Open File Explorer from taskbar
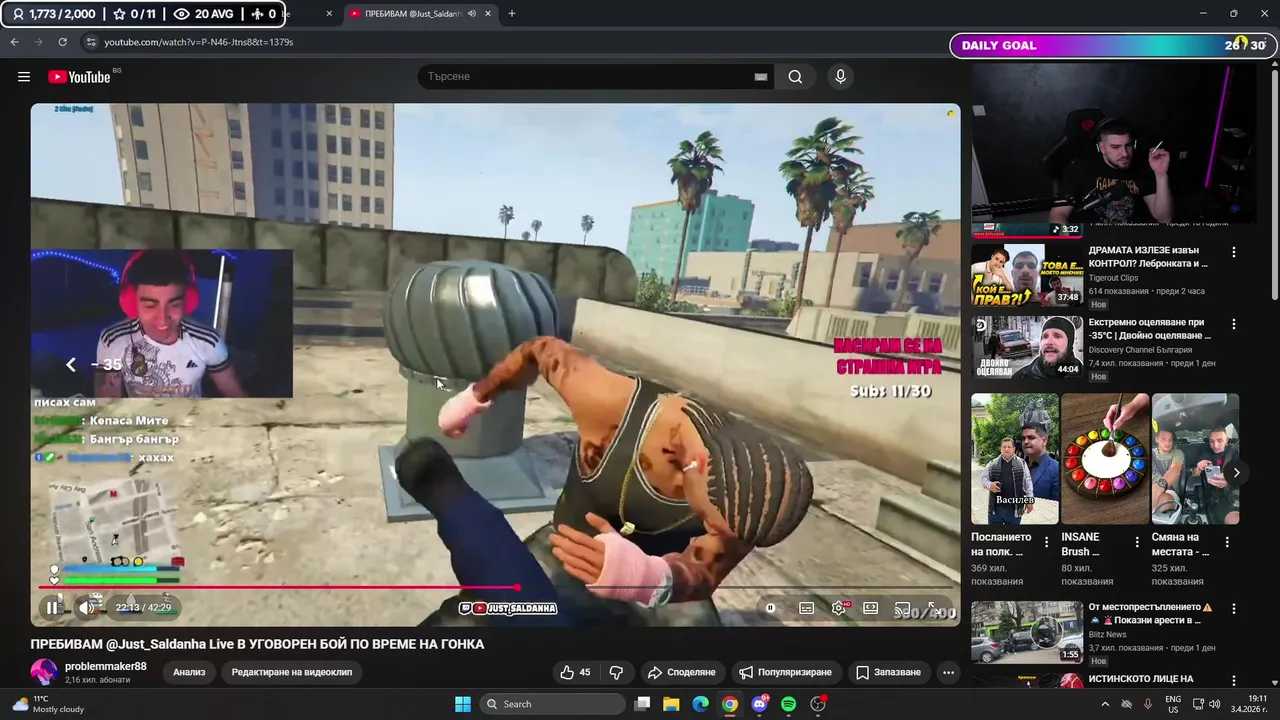Image resolution: width=1280 pixels, height=720 pixels. pyautogui.click(x=672, y=704)
